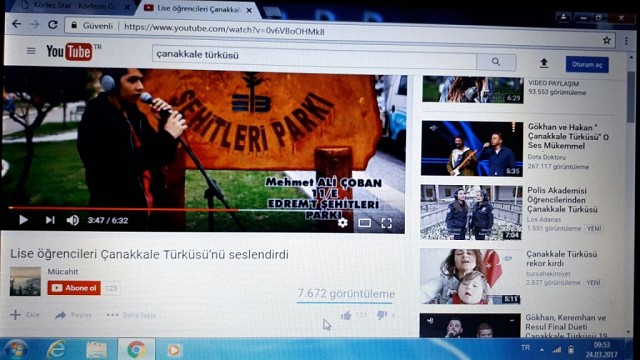Open video settings gear
The height and width of the screenshot is (360, 640).
pyautogui.click(x=342, y=222)
